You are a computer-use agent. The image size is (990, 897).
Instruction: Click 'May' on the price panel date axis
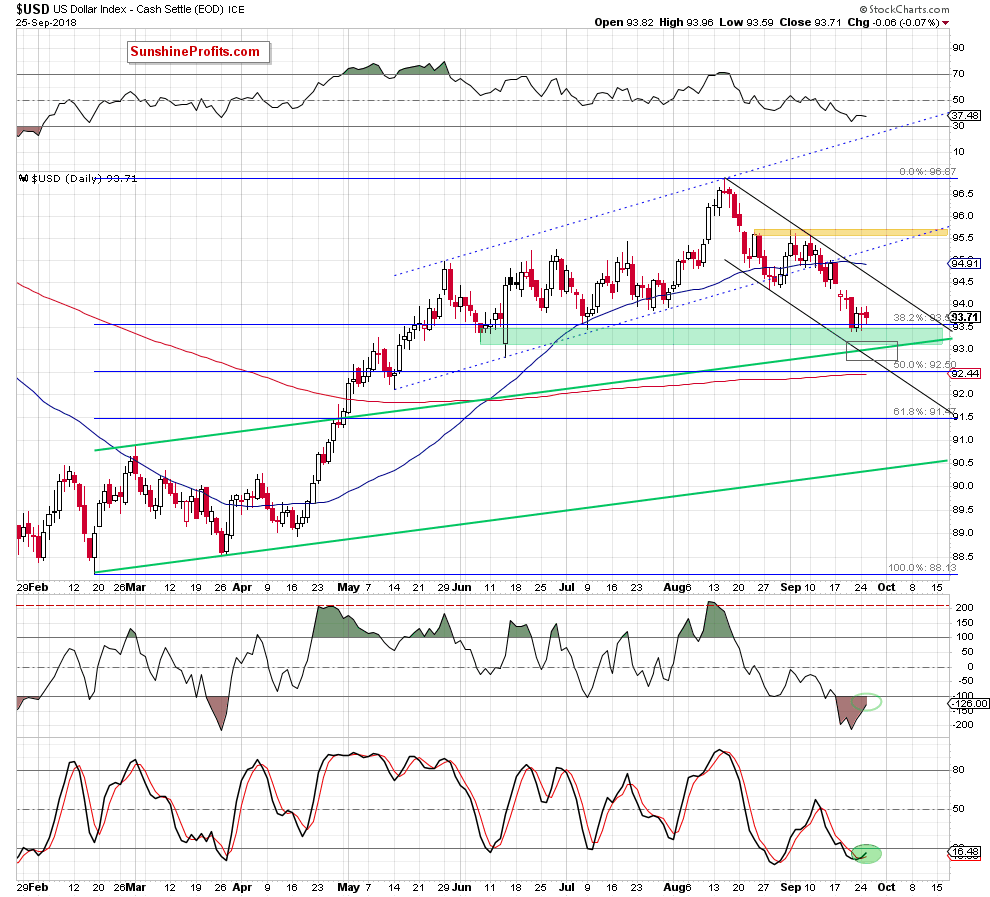(x=349, y=587)
